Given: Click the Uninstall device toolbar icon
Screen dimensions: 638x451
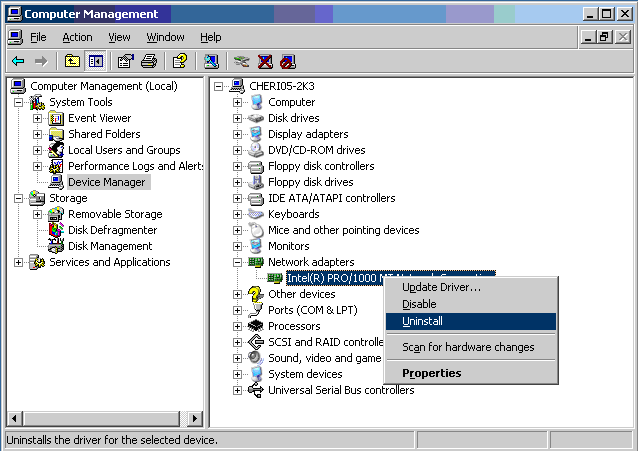Looking at the screenshot, I should [265, 61].
